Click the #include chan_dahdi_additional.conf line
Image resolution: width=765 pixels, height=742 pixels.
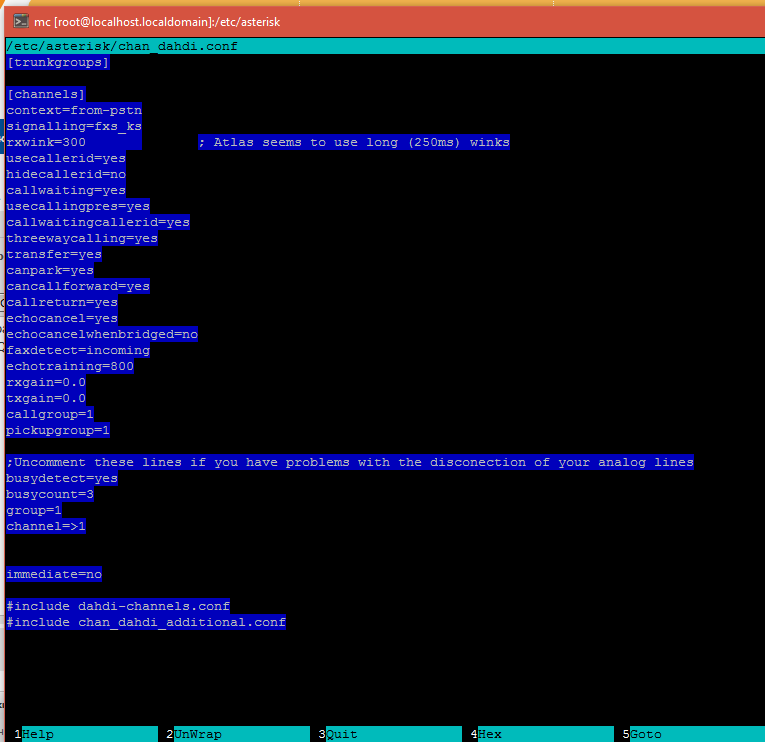point(146,622)
